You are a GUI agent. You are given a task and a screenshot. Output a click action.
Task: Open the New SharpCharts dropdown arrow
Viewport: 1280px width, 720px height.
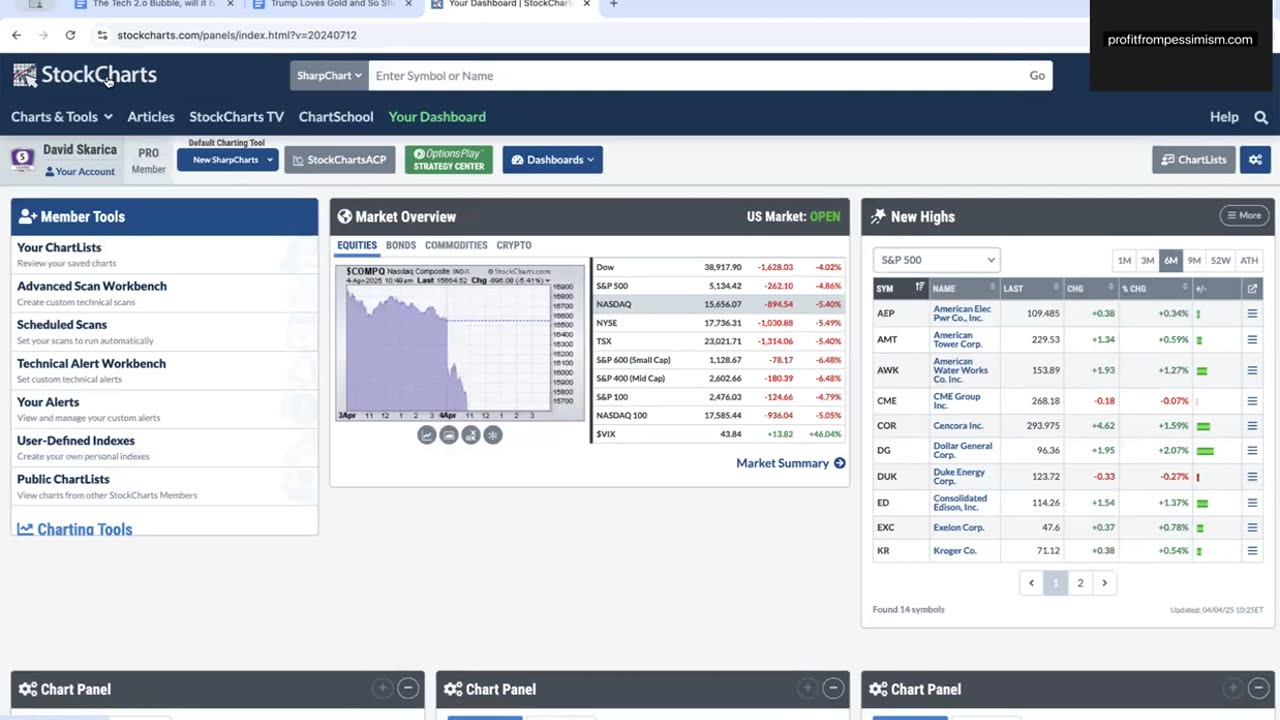pyautogui.click(x=269, y=160)
